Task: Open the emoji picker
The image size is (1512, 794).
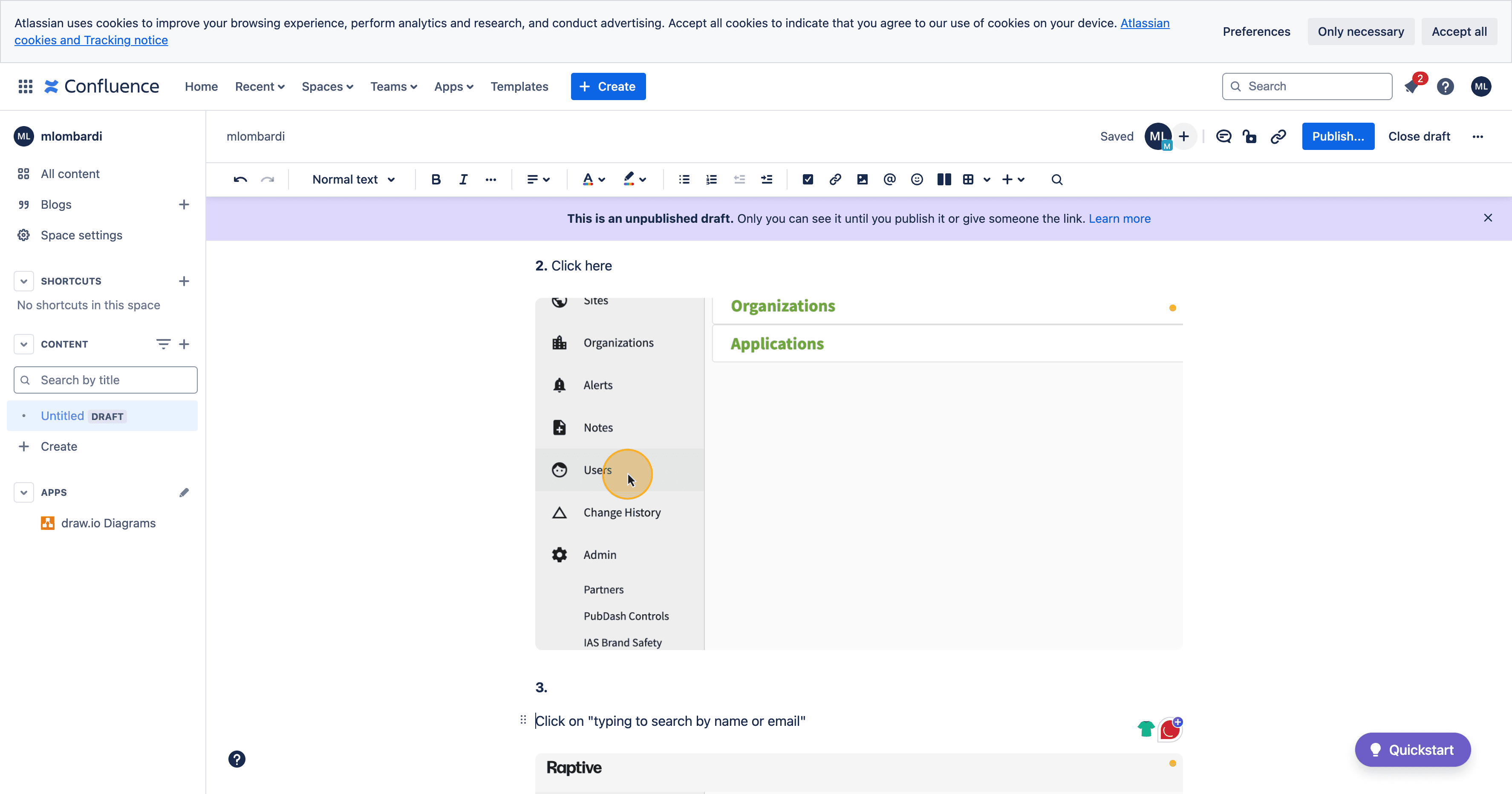Action: click(917, 180)
